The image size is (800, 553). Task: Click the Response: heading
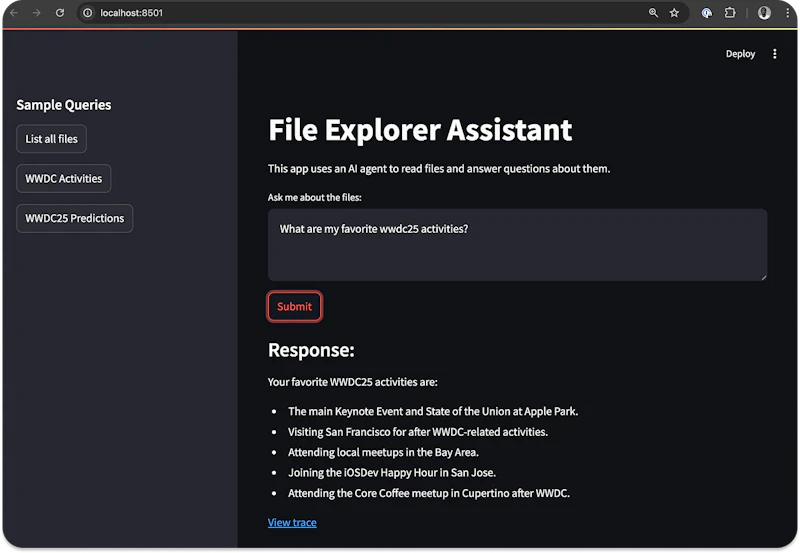(x=311, y=350)
